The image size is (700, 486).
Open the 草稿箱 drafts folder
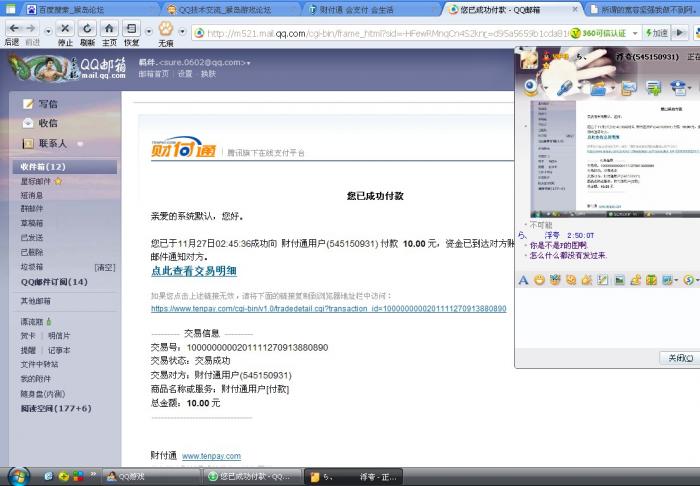[32, 223]
